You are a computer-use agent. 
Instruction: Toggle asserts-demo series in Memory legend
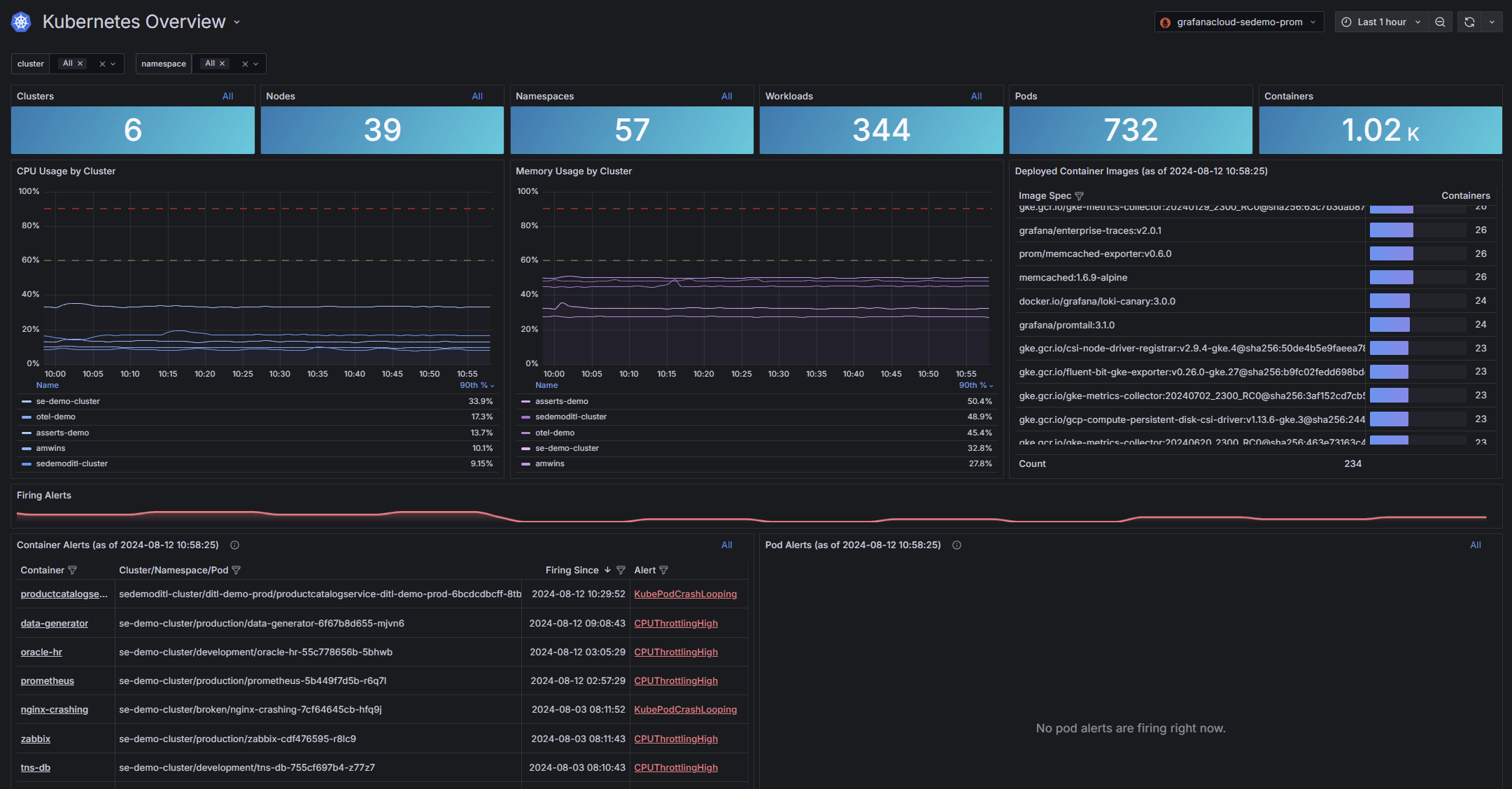[x=561, y=402]
